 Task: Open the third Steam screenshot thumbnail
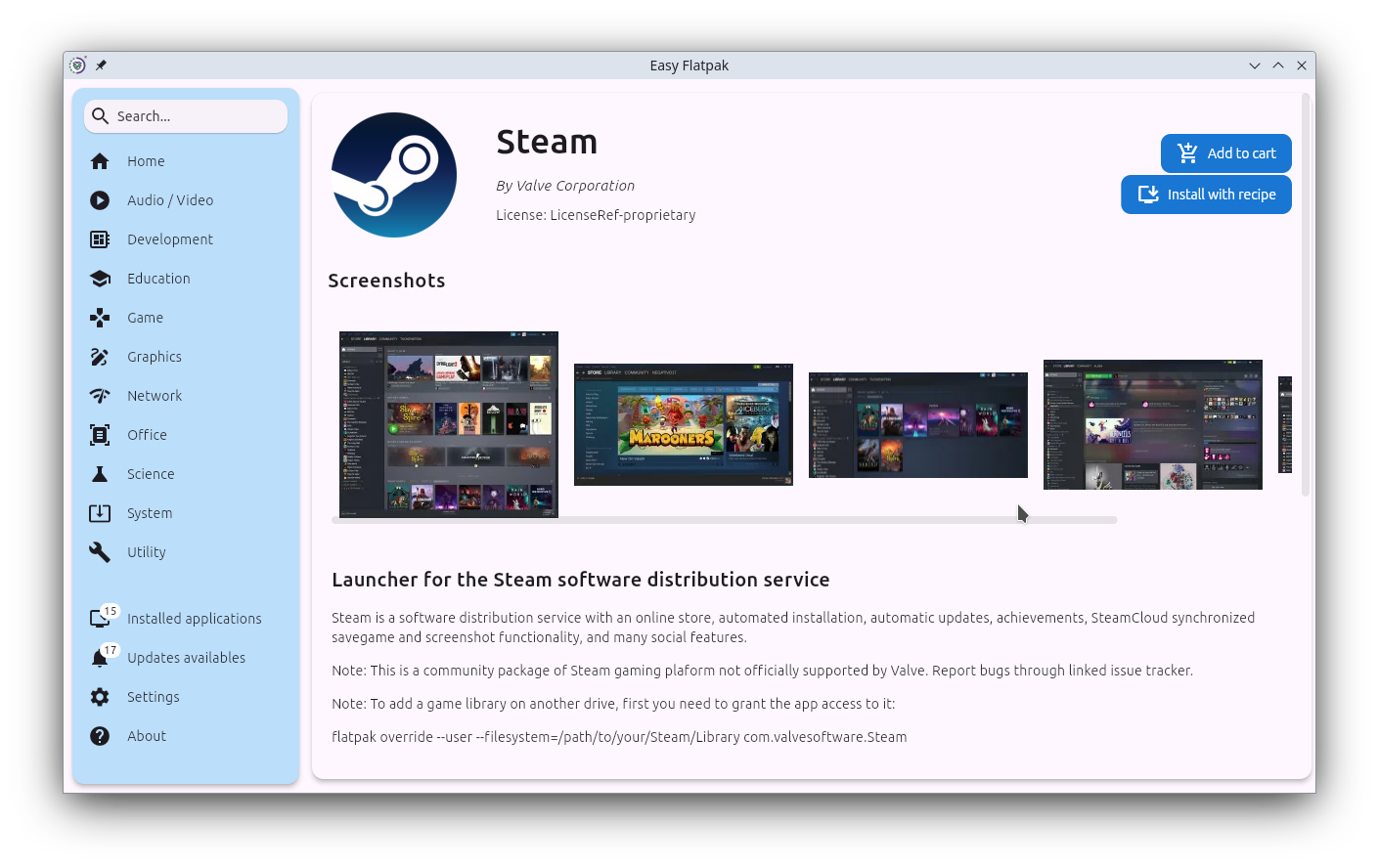tap(918, 425)
